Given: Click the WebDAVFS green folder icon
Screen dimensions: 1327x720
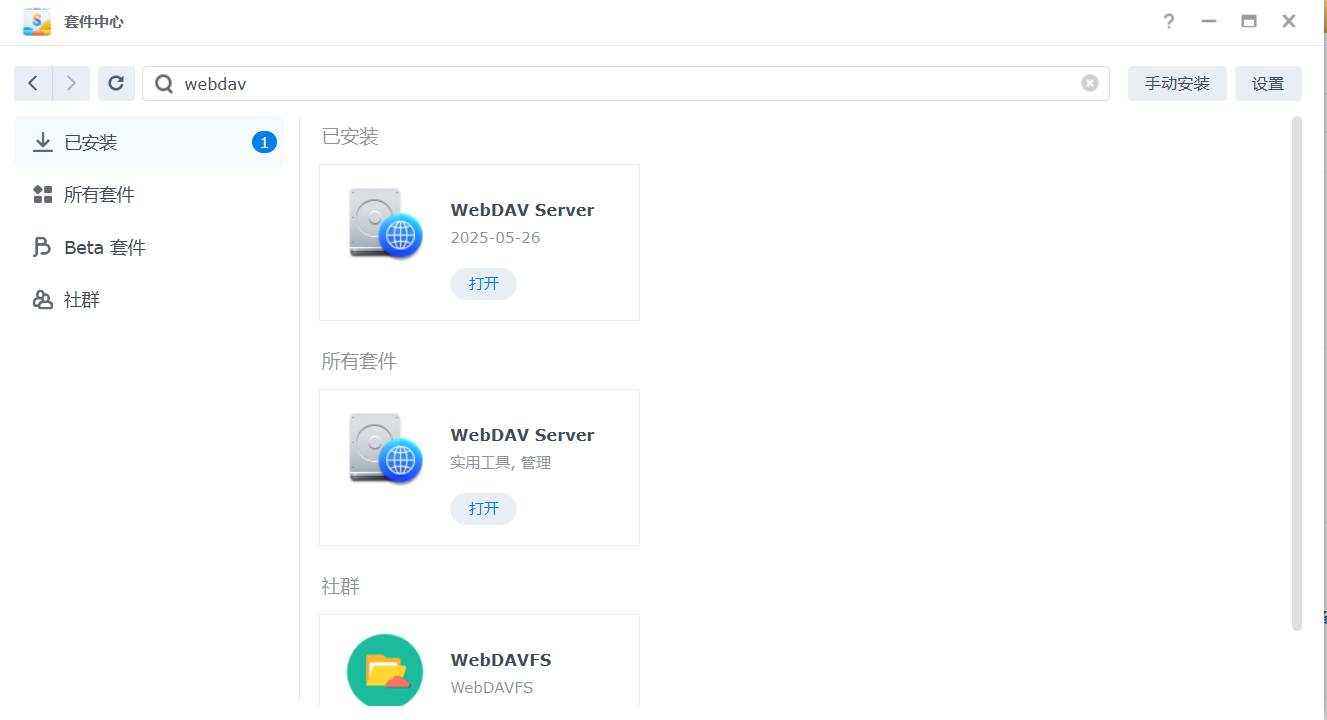Looking at the screenshot, I should coord(385,671).
